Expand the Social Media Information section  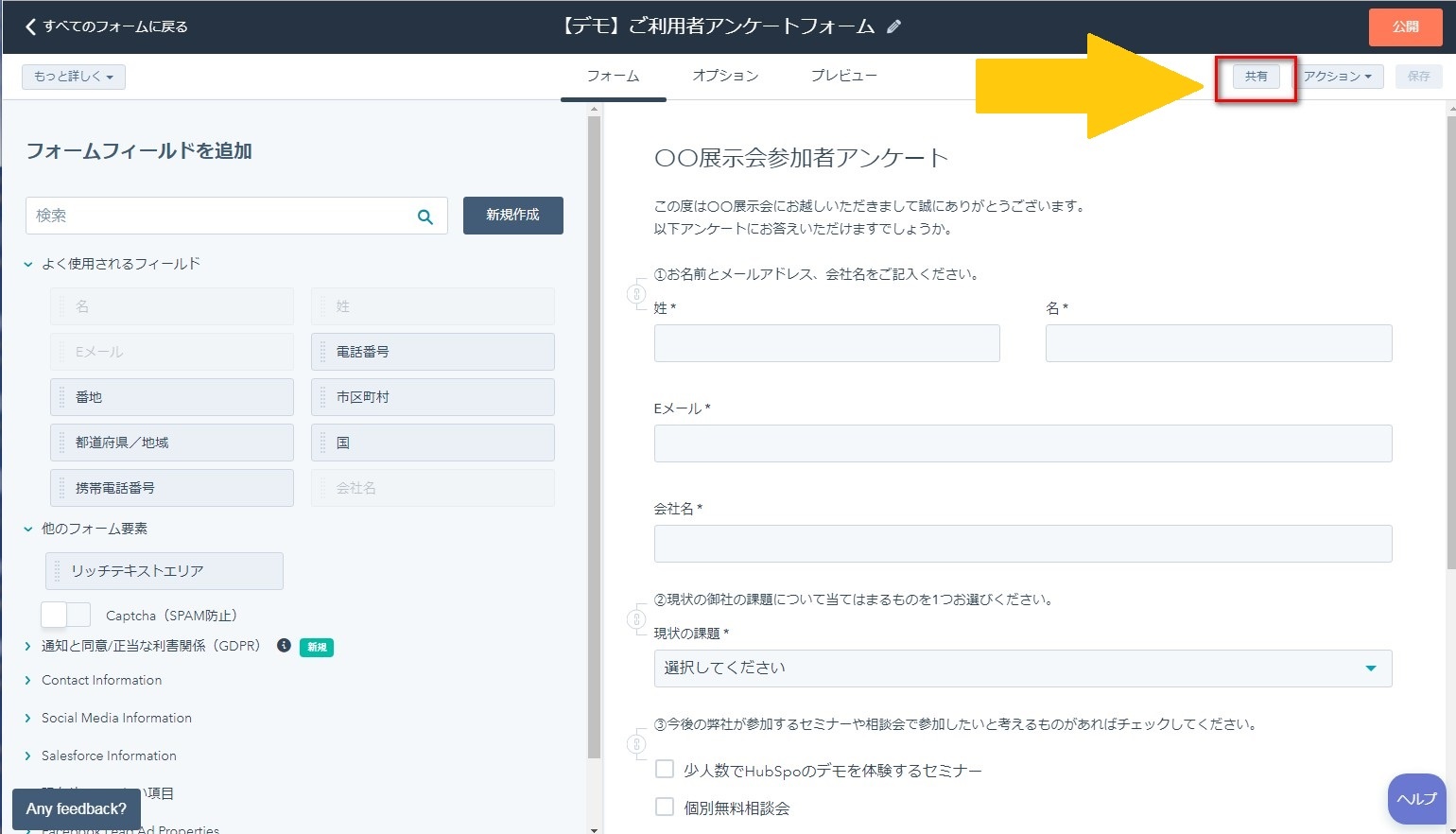[28, 719]
